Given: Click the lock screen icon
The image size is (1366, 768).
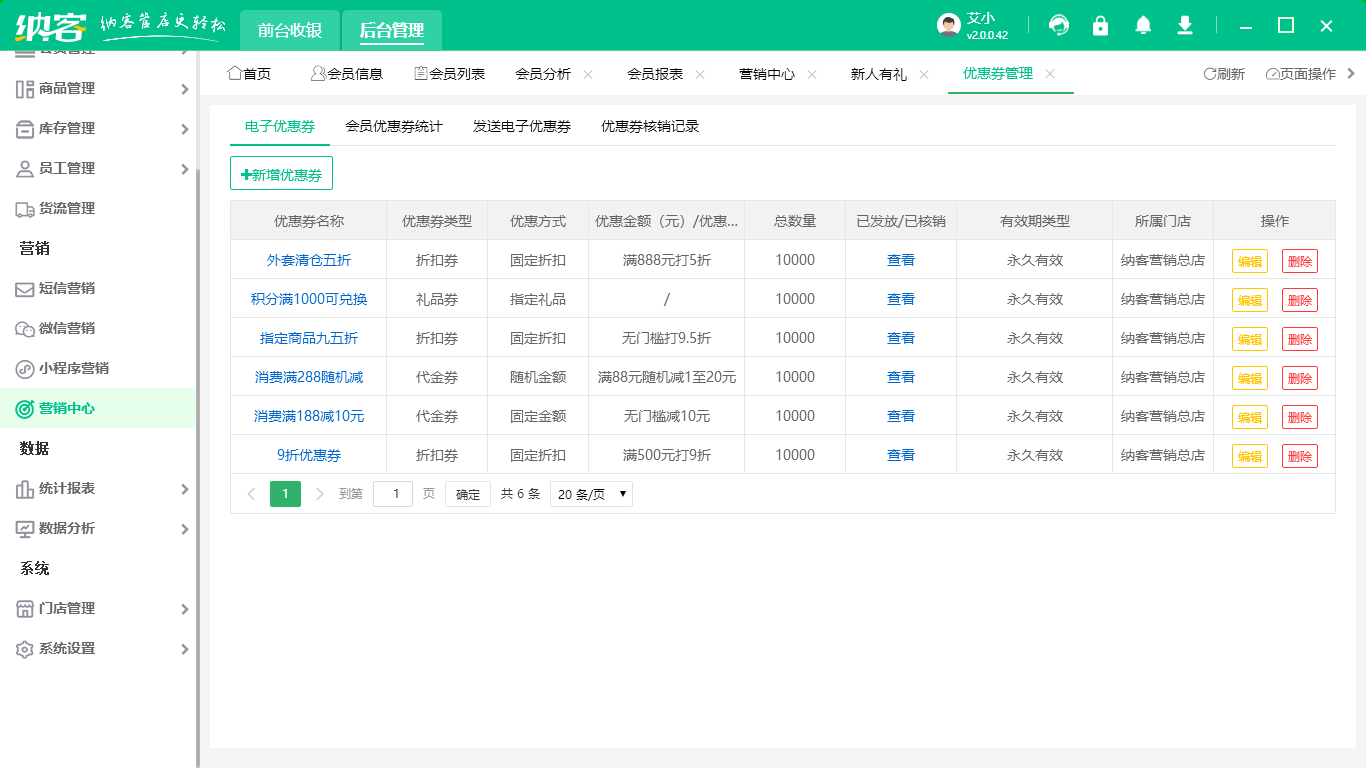Looking at the screenshot, I should (1100, 26).
